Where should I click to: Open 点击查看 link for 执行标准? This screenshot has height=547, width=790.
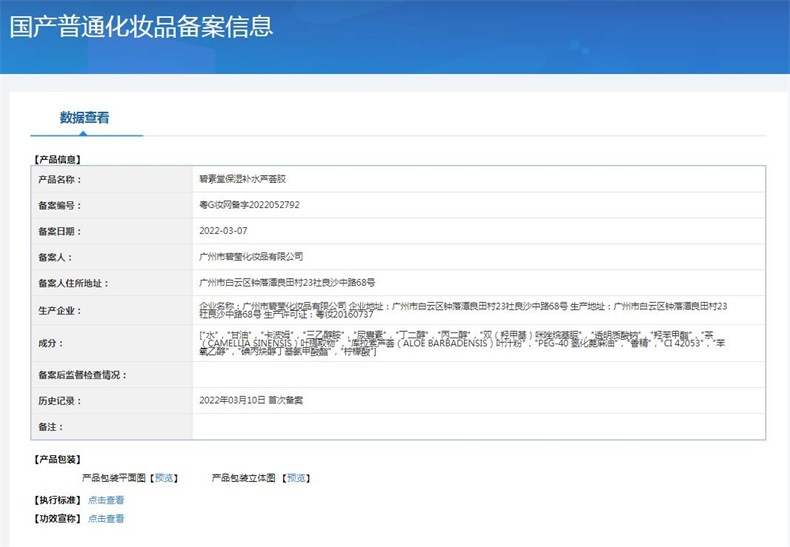[x=106, y=500]
